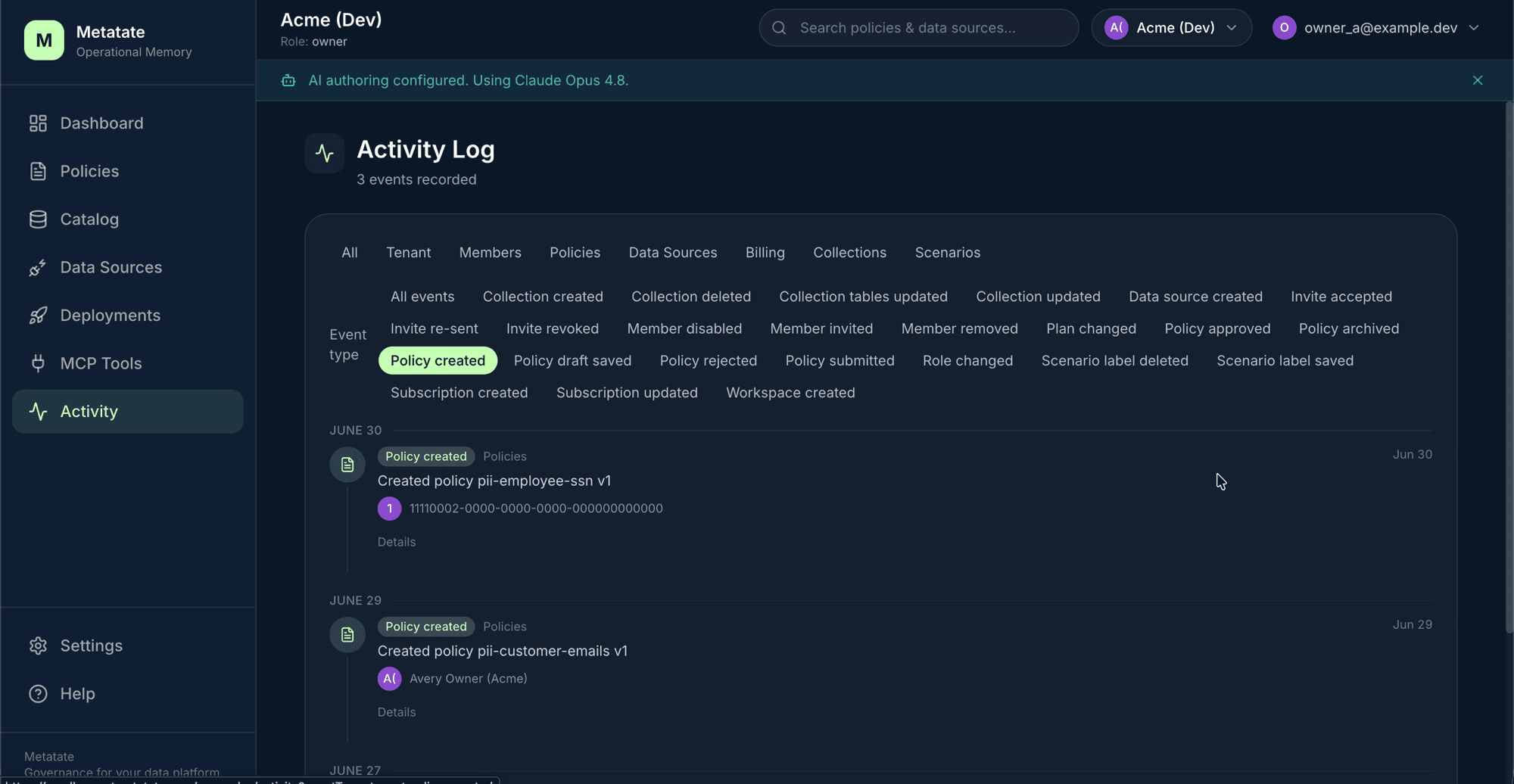Select the Policies category tab

575,253
